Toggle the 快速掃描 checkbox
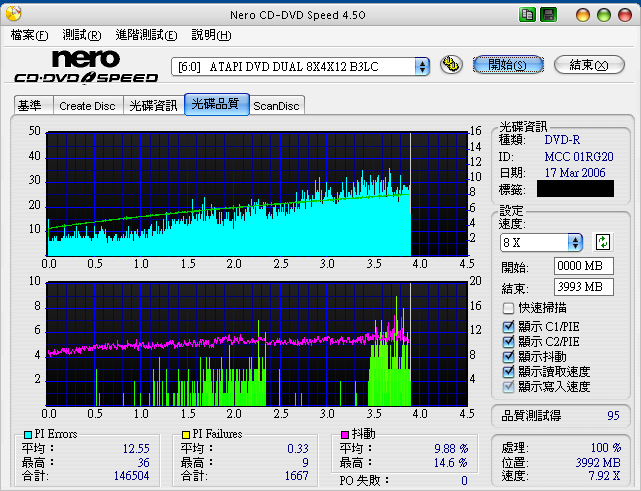 pyautogui.click(x=508, y=308)
